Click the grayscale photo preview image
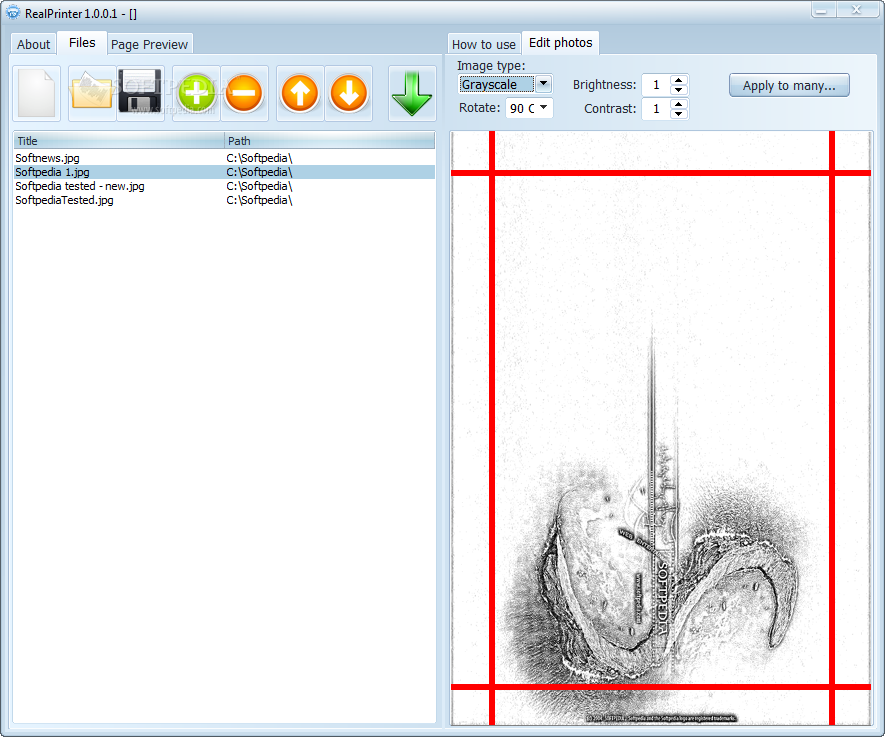 (661, 428)
